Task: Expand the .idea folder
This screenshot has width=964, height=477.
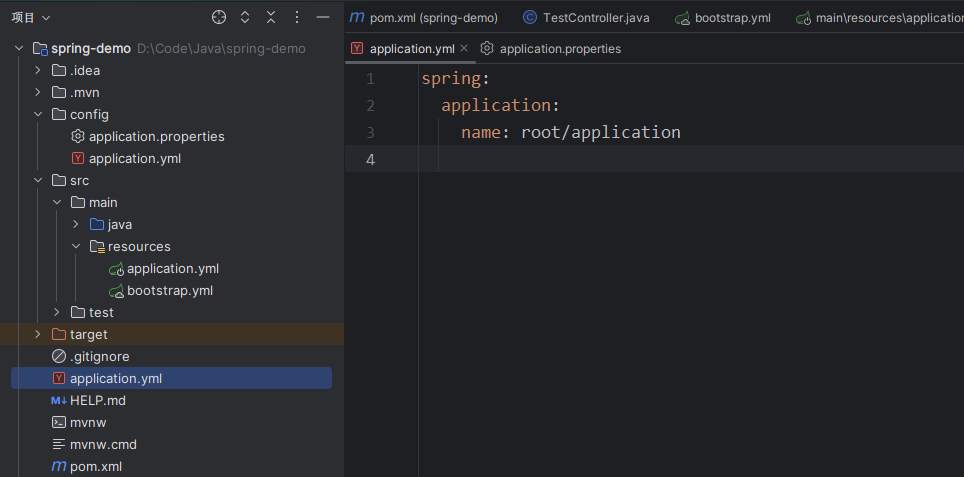Action: tap(38, 70)
